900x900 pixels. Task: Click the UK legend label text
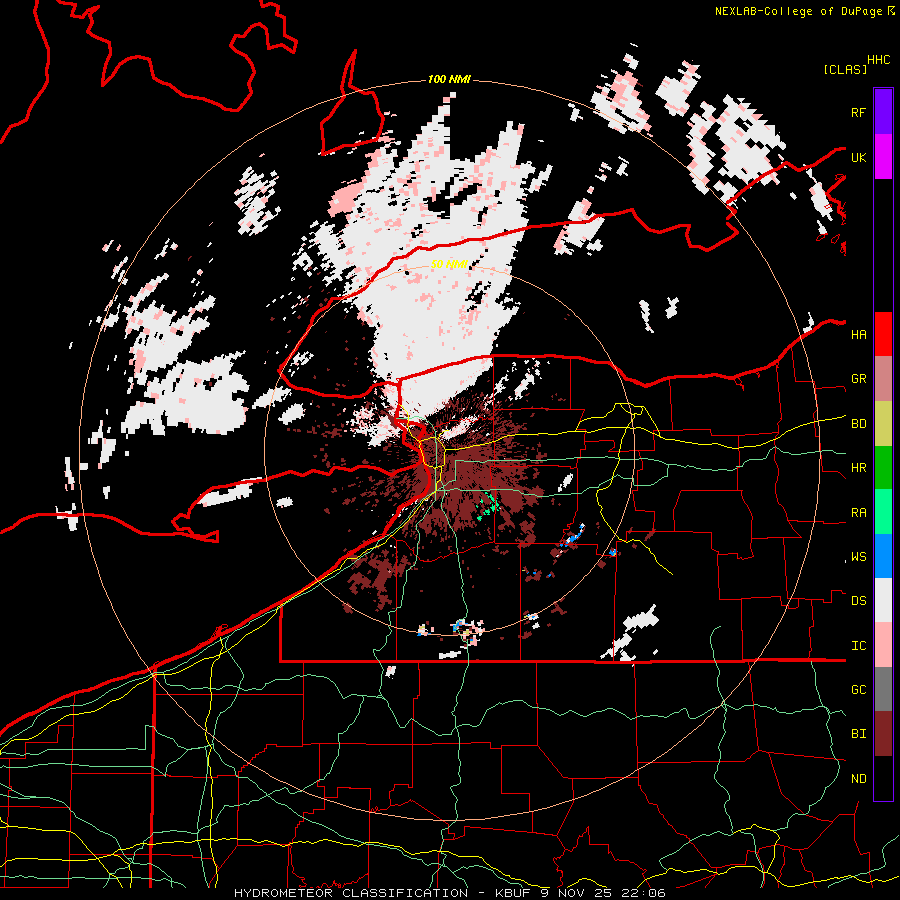[858, 157]
